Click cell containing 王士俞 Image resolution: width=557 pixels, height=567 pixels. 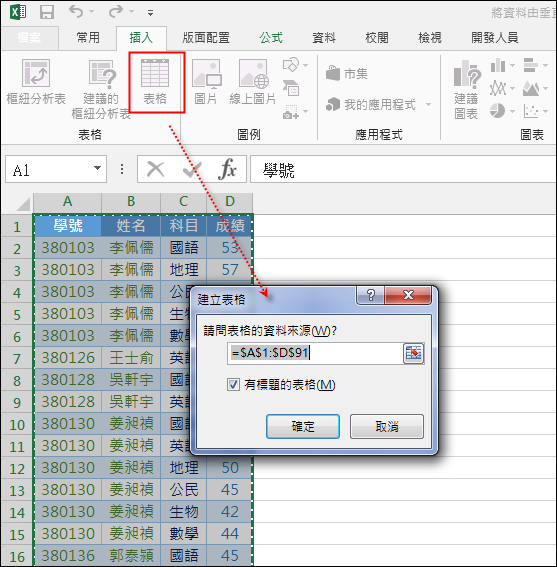(131, 358)
